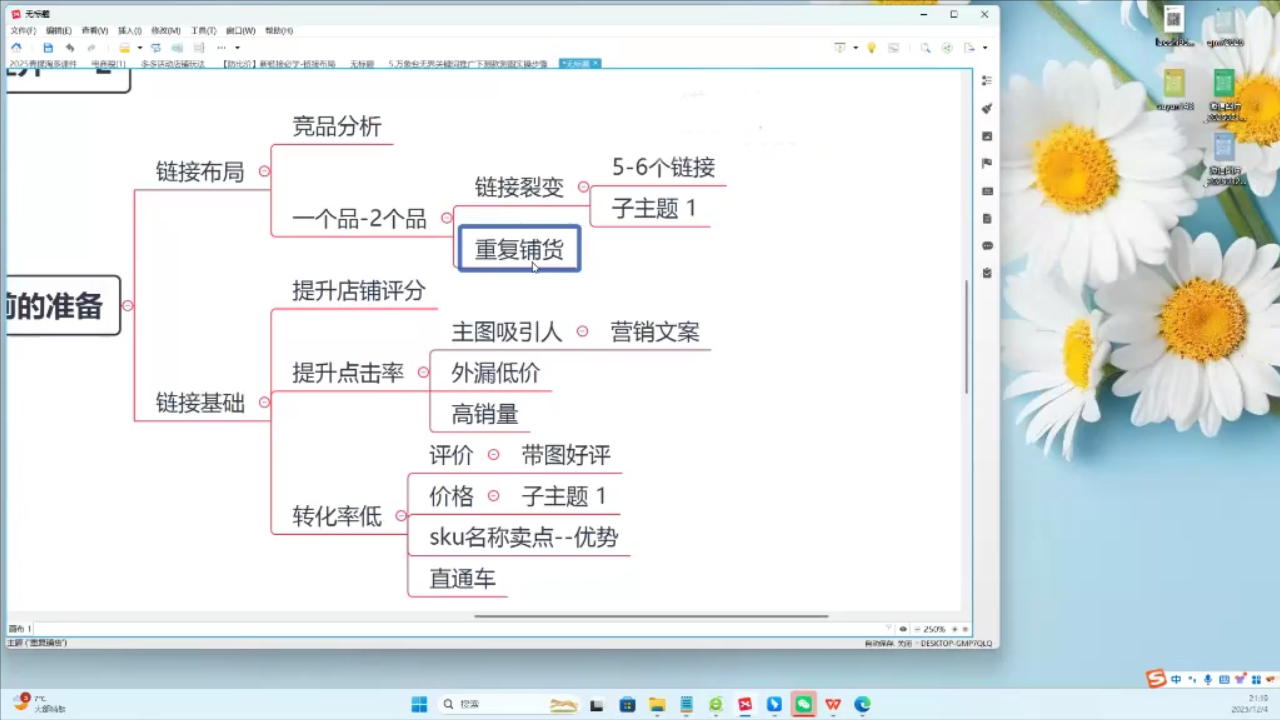This screenshot has height=720, width=1280.
Task: Collapse the 转化率低 branch toggle
Action: 401,516
